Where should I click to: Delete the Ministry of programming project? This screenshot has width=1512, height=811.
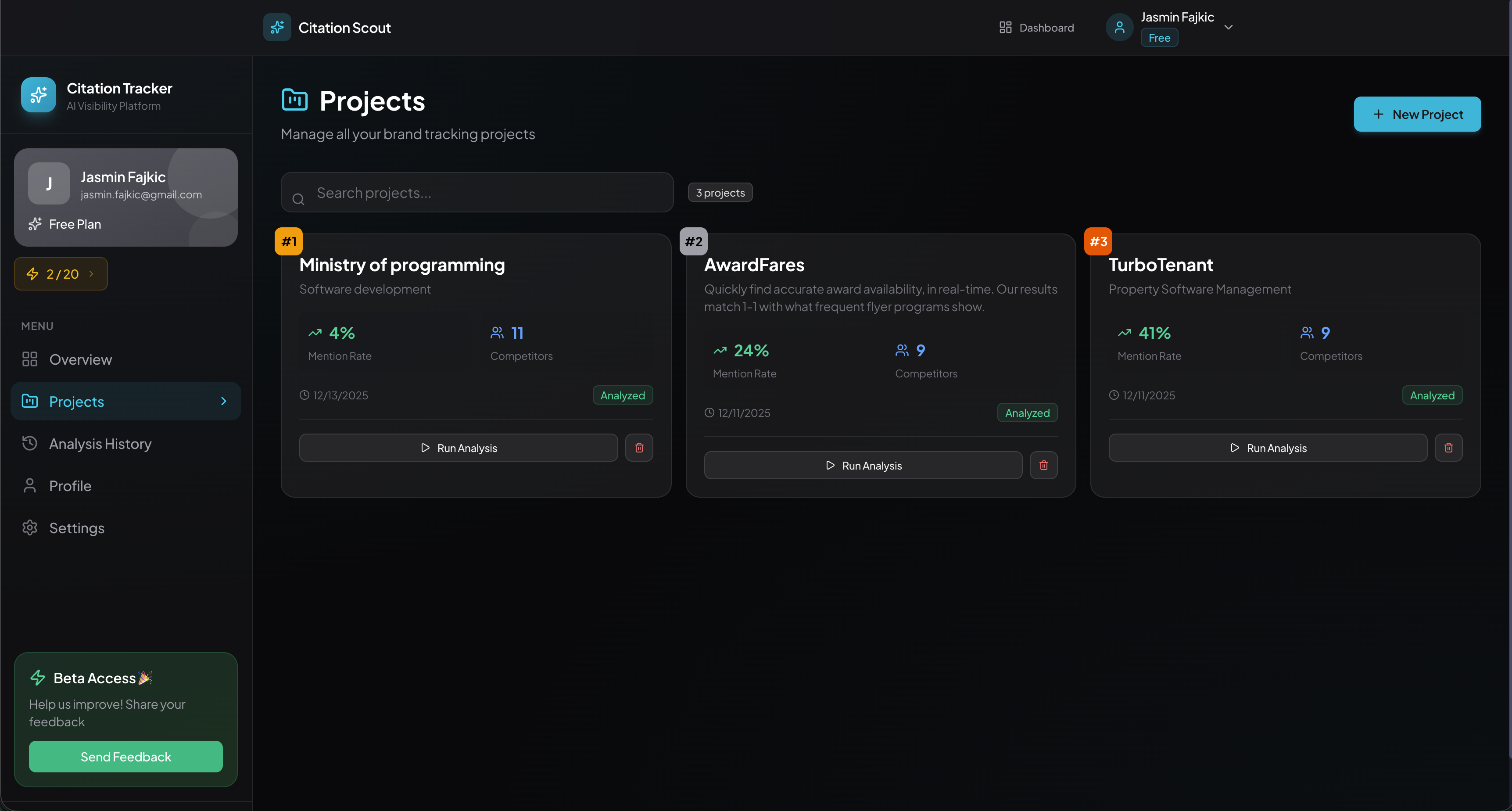click(x=638, y=448)
